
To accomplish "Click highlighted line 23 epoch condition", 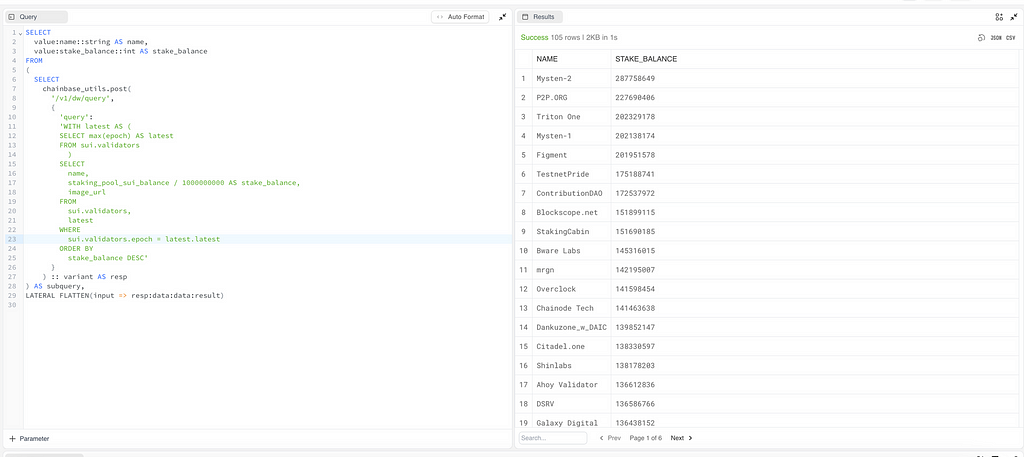I will 144,240.
